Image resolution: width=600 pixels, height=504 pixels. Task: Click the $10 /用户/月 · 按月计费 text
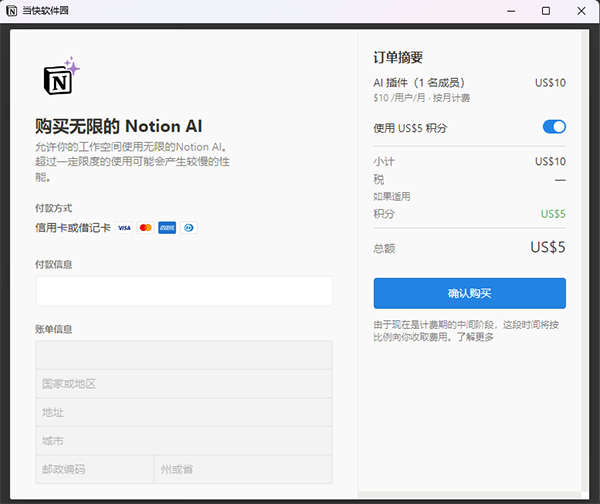click(x=422, y=98)
